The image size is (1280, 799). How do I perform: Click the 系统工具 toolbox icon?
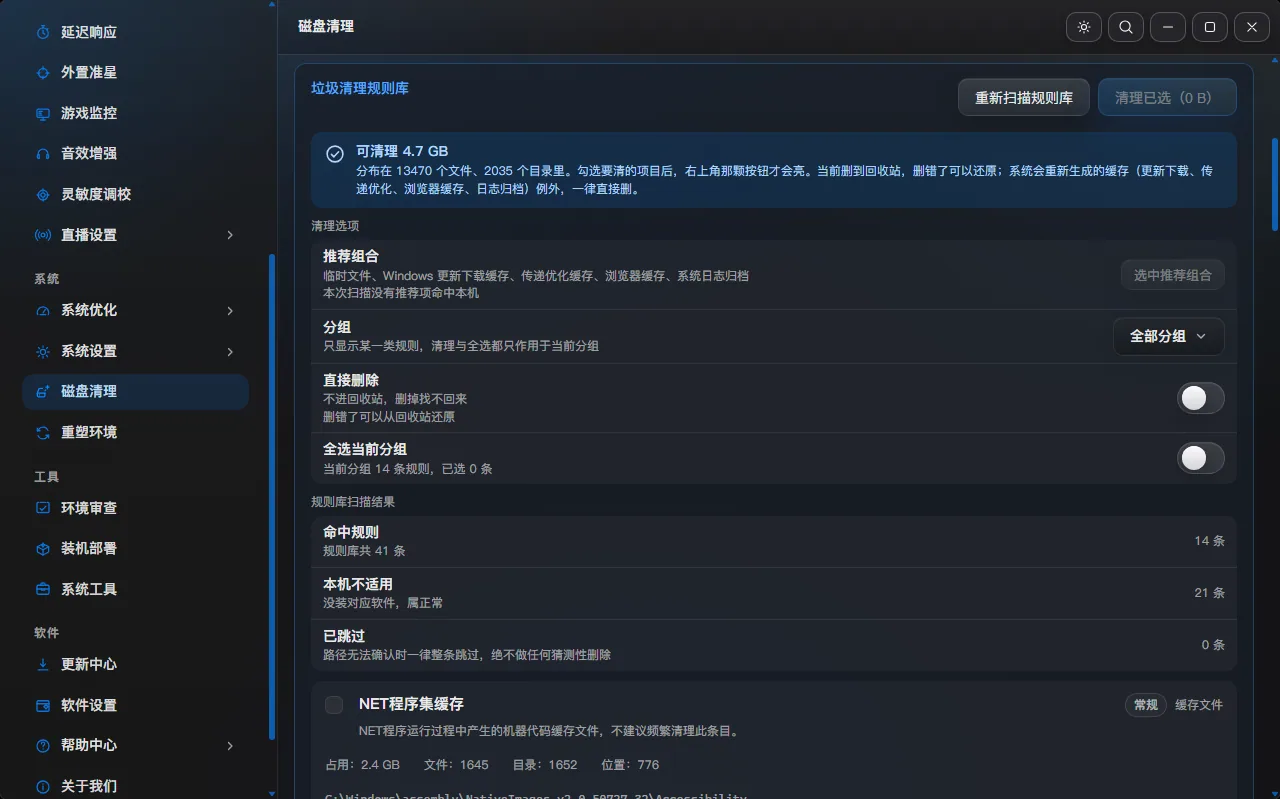[43, 590]
